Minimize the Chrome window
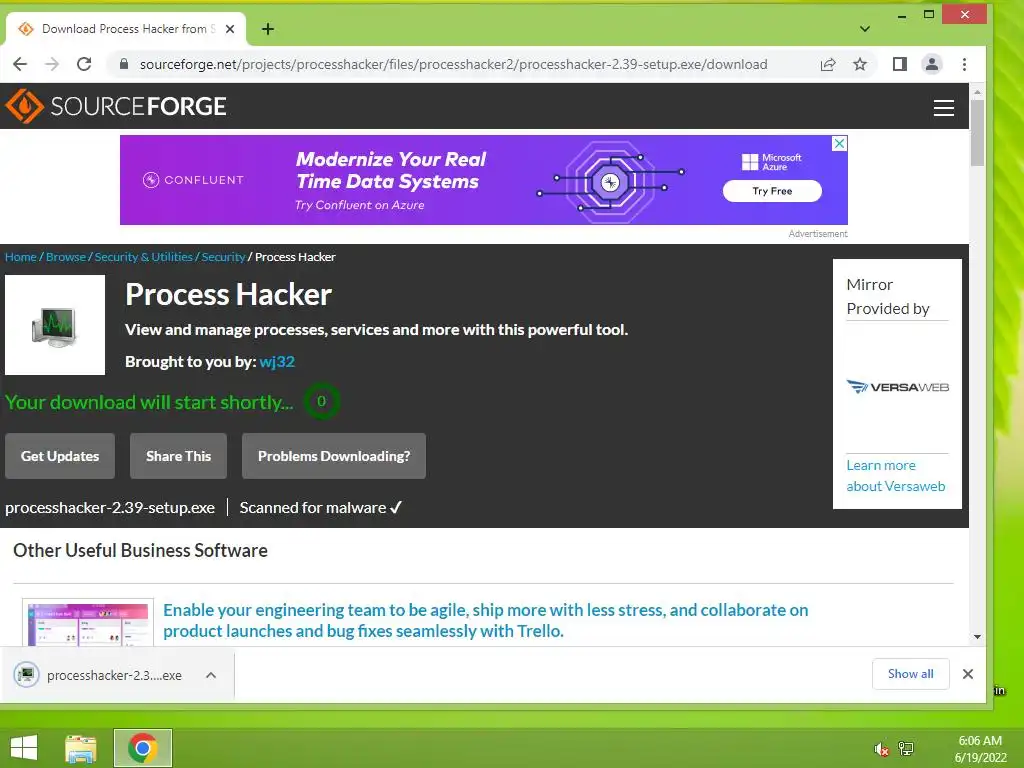This screenshot has width=1024, height=768. coord(902,14)
